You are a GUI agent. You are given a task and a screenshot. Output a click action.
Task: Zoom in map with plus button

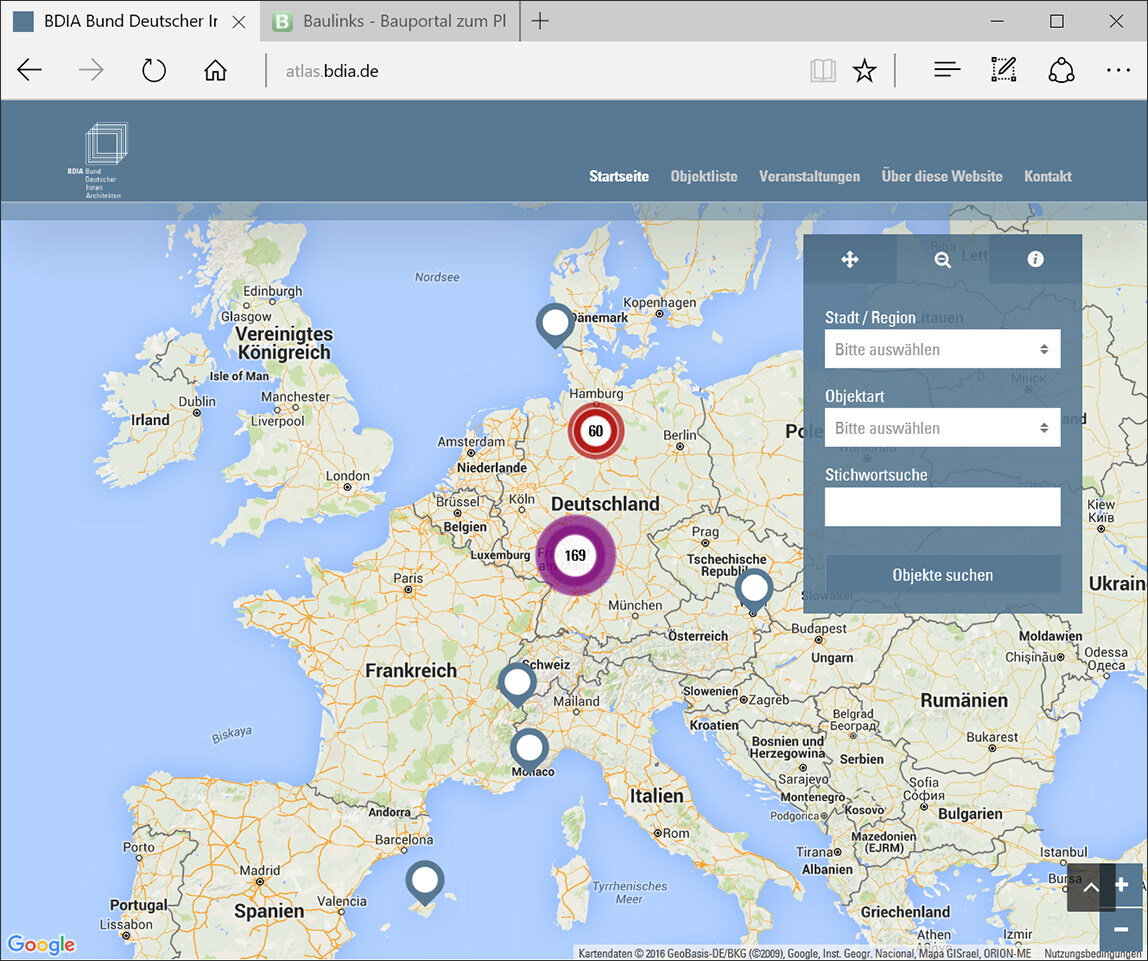[x=1121, y=886]
